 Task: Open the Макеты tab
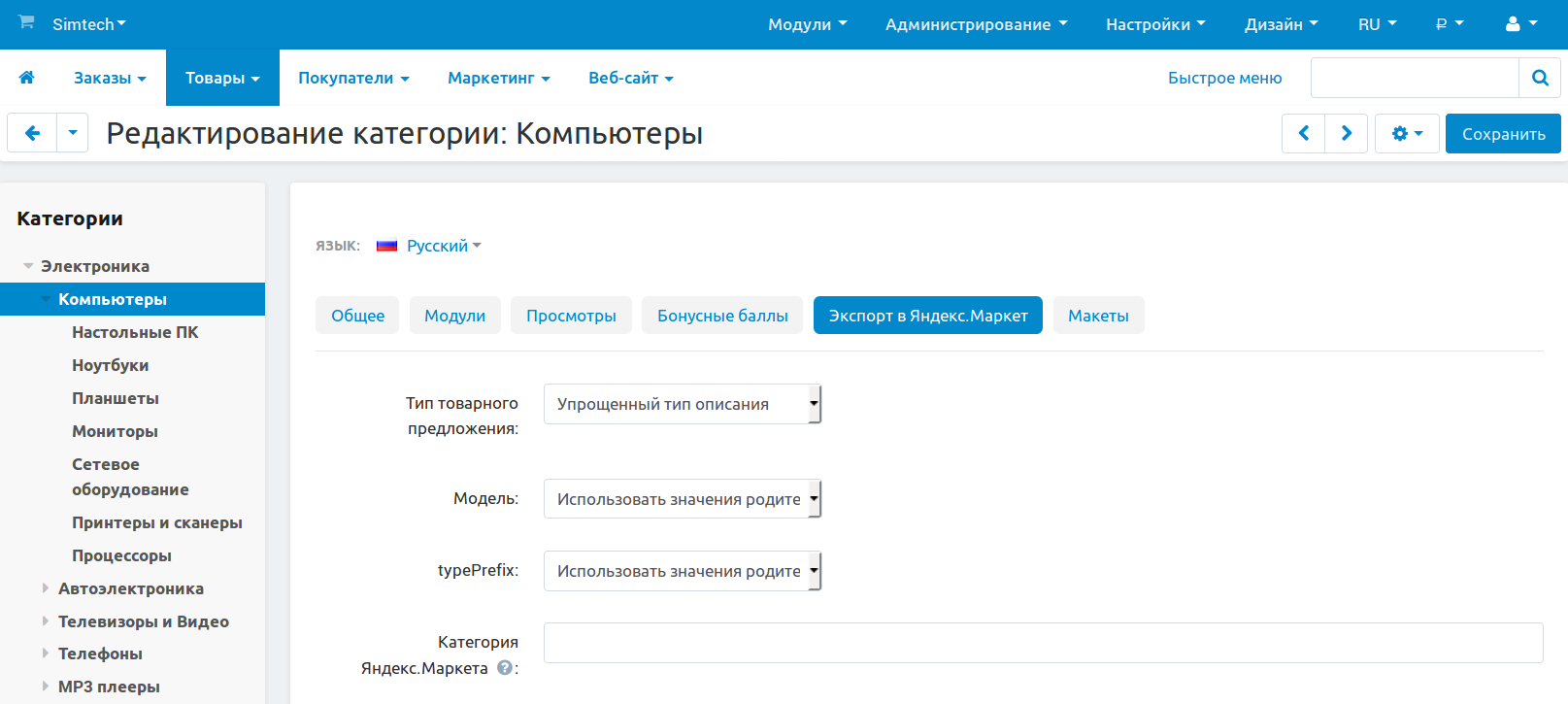pos(1098,316)
